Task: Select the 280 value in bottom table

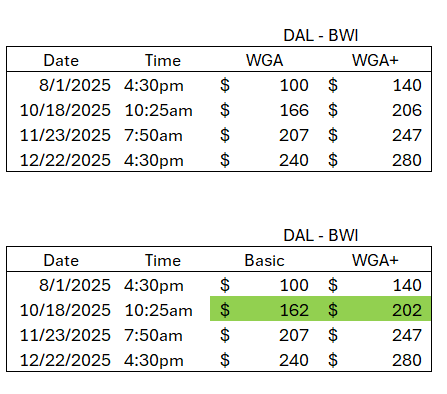Action: tap(407, 360)
